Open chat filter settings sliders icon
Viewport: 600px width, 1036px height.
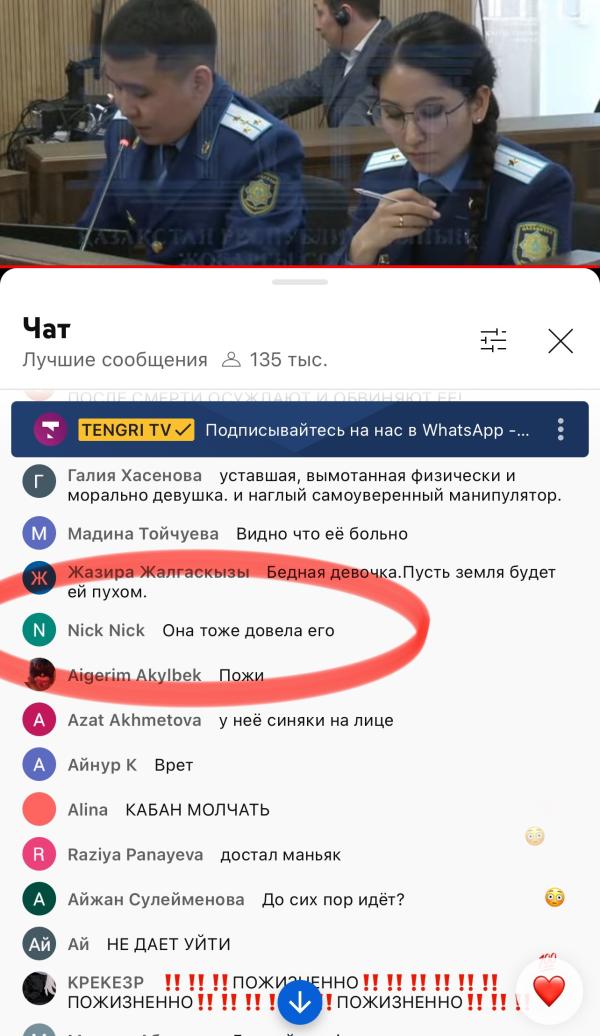point(493,341)
